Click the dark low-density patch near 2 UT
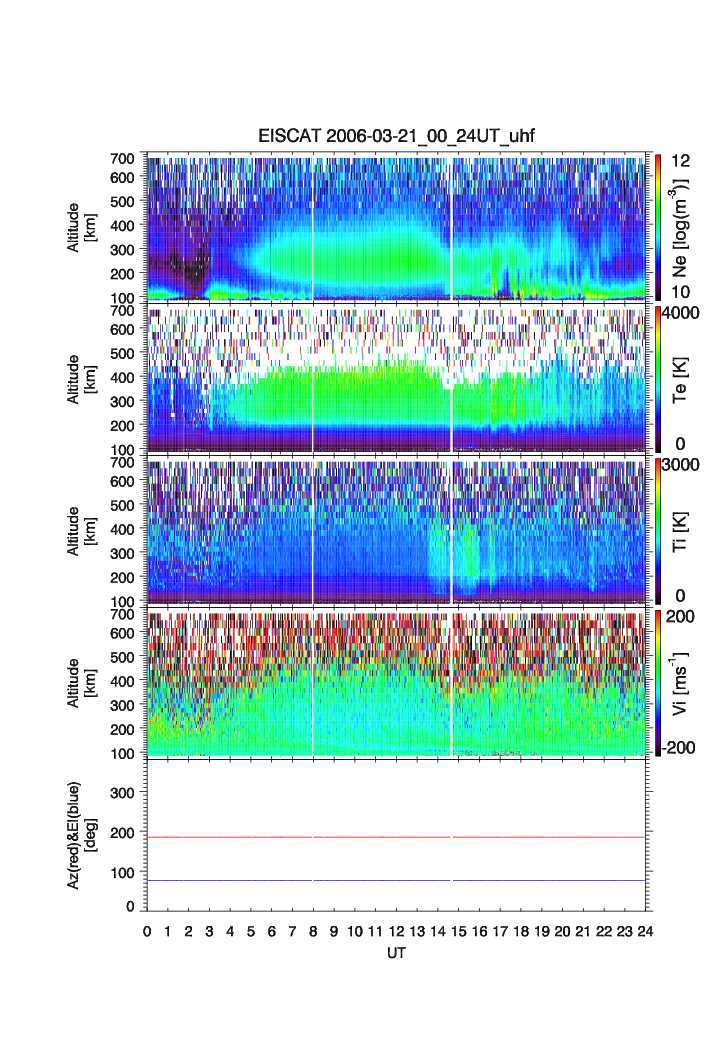Screen dimensions: 708x1063 (189, 265)
